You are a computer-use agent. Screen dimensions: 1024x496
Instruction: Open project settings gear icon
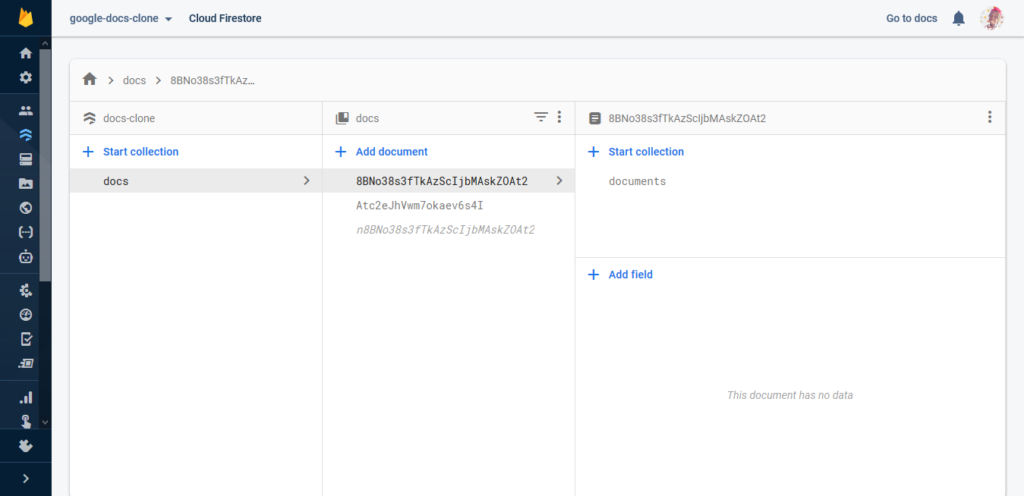click(26, 77)
